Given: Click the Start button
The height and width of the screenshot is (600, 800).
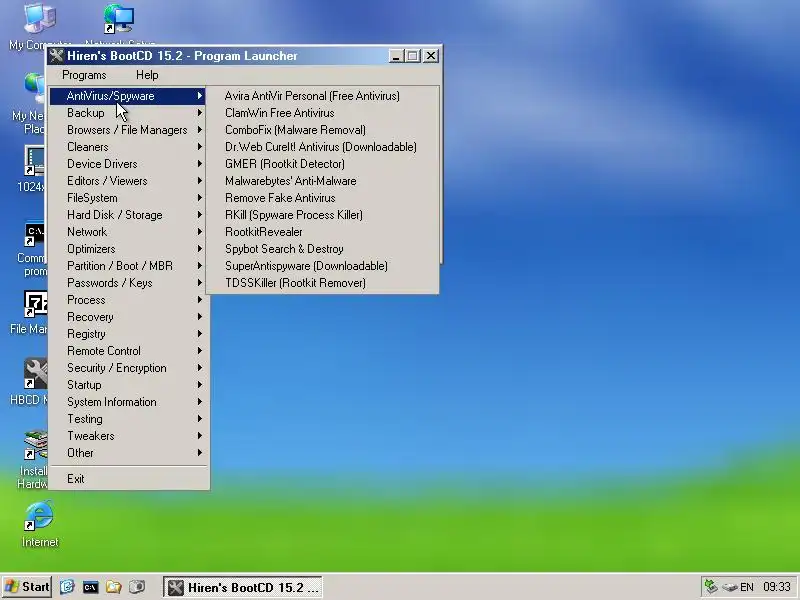Looking at the screenshot, I should pos(27,587).
